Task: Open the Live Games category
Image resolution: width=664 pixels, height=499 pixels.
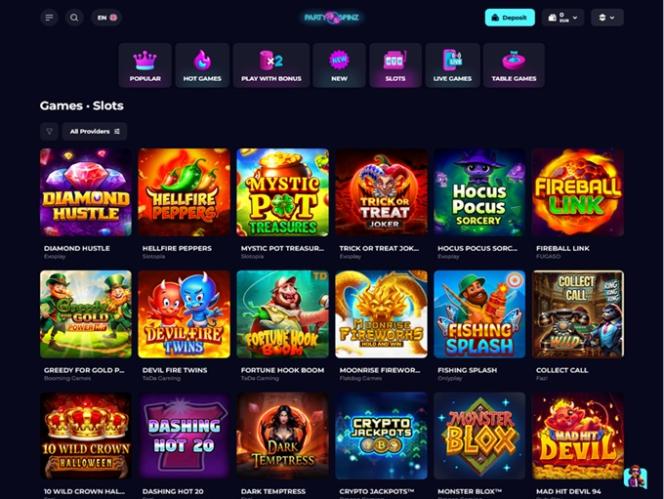Action: tap(452, 65)
